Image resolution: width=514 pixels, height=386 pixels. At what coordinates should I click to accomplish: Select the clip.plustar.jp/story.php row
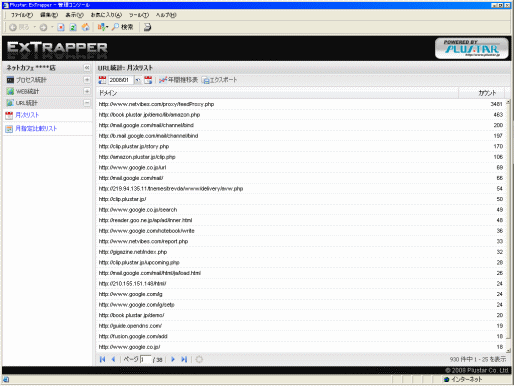coord(301,146)
